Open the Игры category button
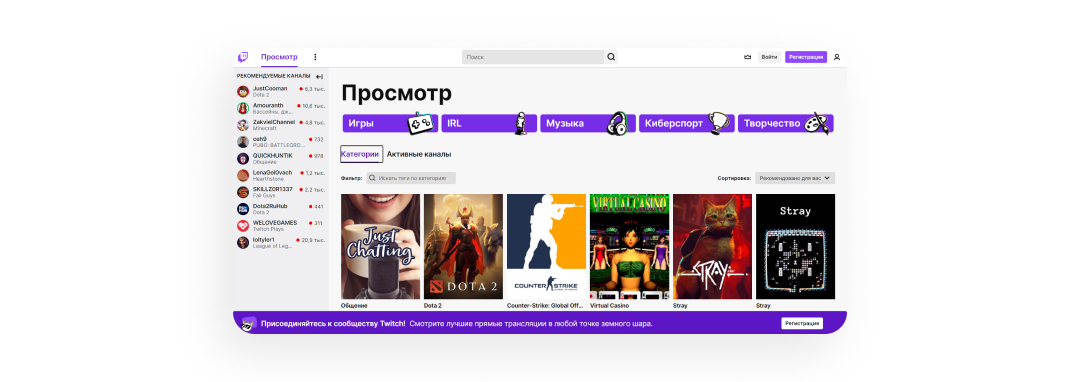Image resolution: width=1080 pixels, height=382 pixels. [x=391, y=124]
